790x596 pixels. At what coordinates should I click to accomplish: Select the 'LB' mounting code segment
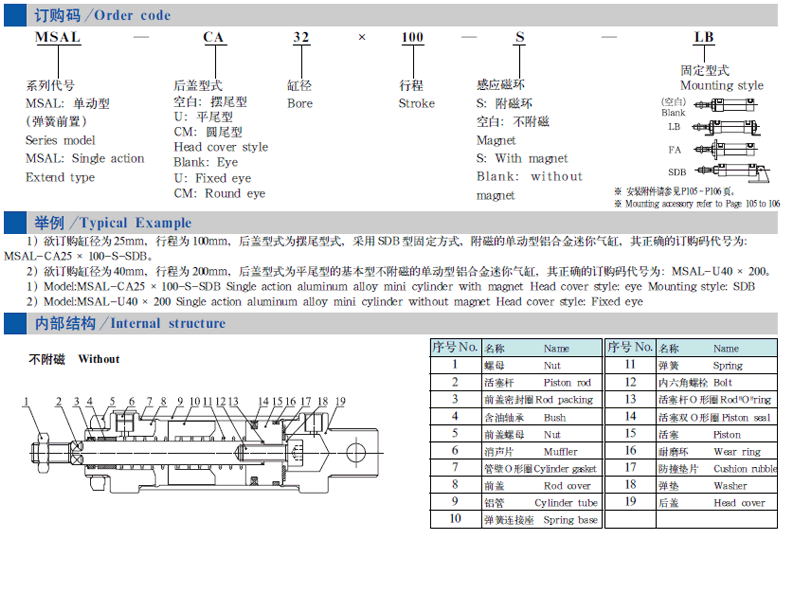click(x=704, y=37)
